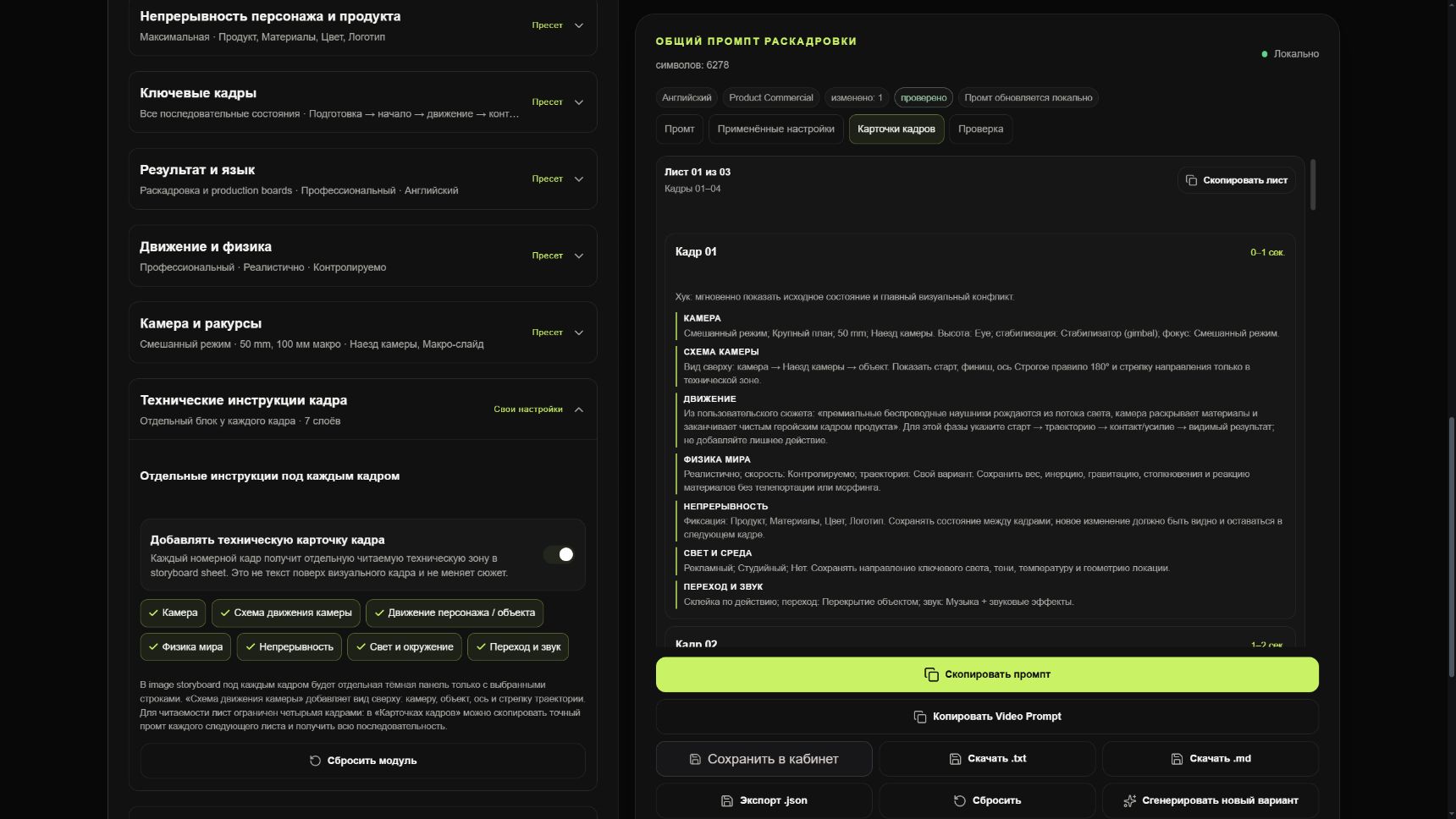Uncheck the Свет и окружение chip

[405, 647]
